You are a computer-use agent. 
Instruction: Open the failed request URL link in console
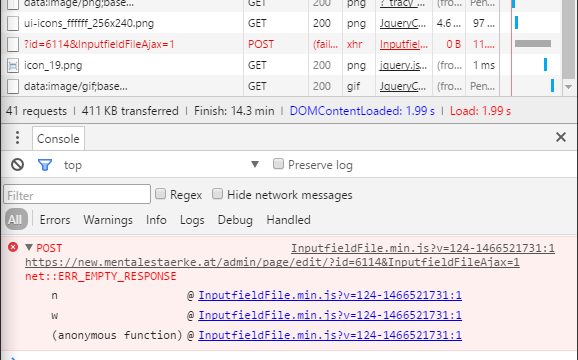tap(272, 262)
